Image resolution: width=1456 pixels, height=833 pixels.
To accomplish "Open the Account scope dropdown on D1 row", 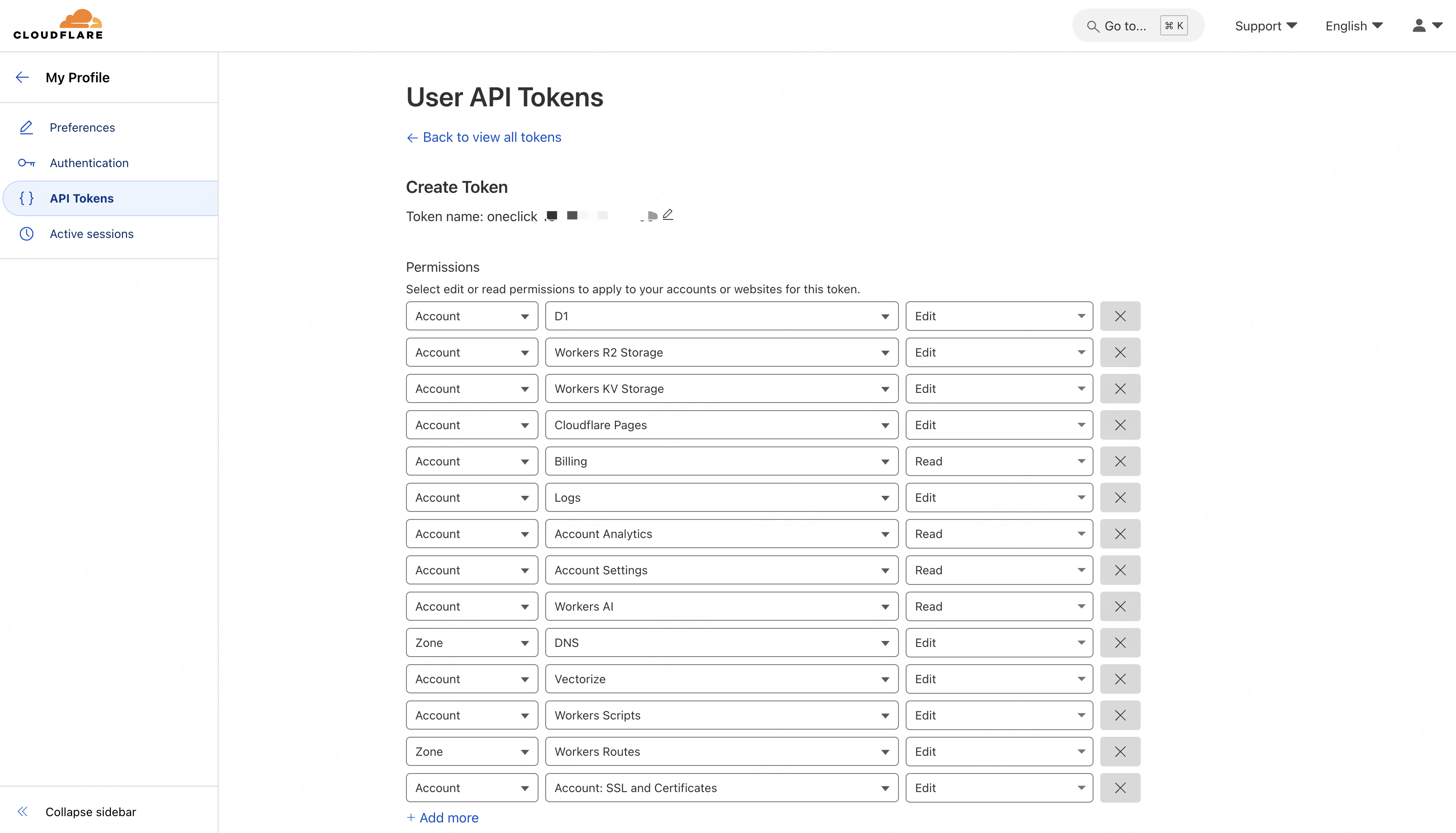I will point(471,315).
